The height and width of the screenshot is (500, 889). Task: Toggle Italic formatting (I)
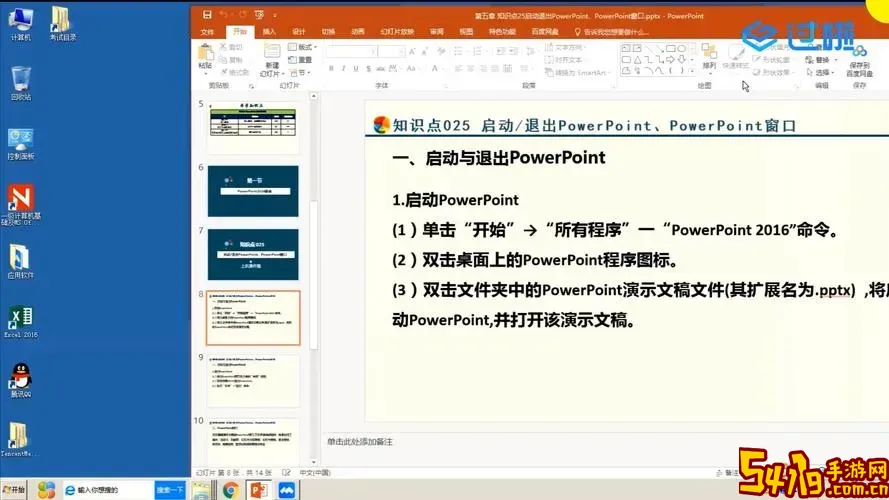[344, 69]
